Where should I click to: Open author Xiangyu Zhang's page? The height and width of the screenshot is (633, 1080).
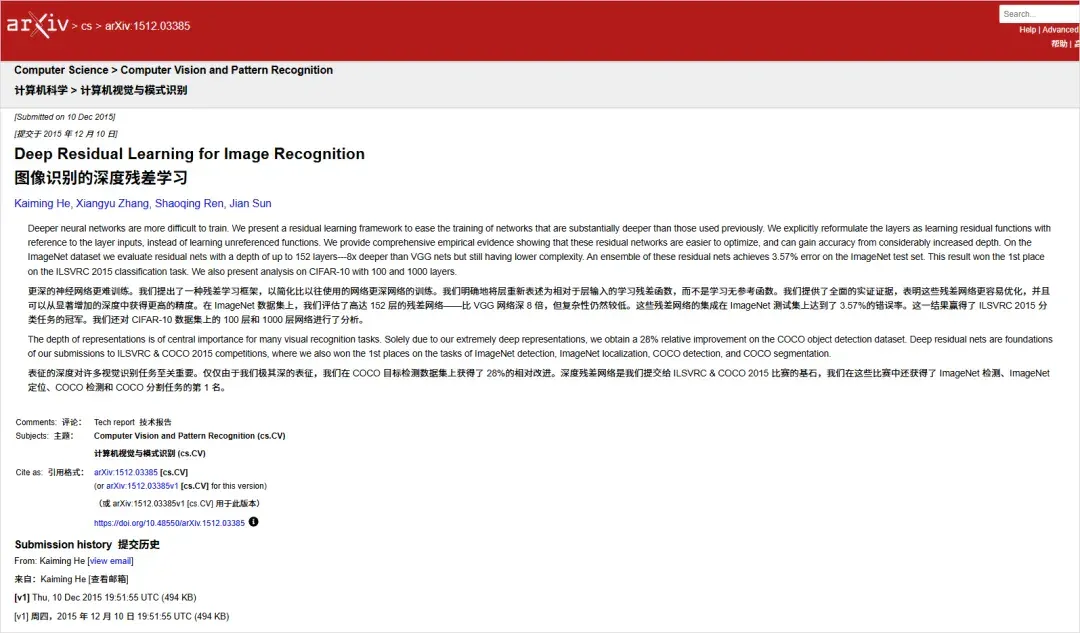[112, 203]
